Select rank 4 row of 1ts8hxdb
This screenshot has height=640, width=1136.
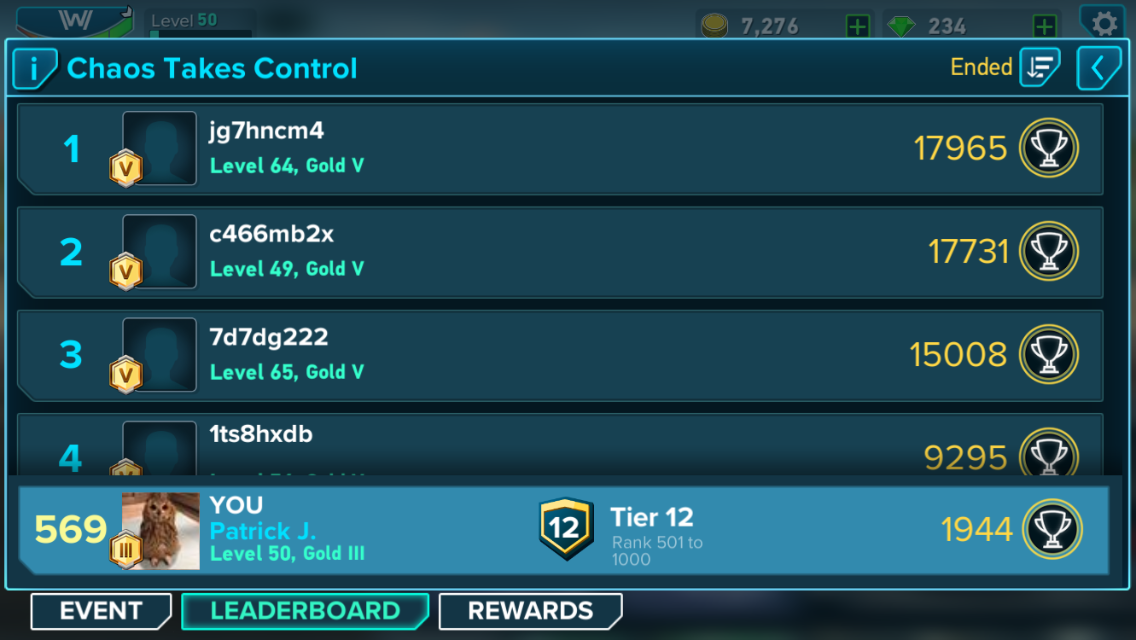(560, 445)
